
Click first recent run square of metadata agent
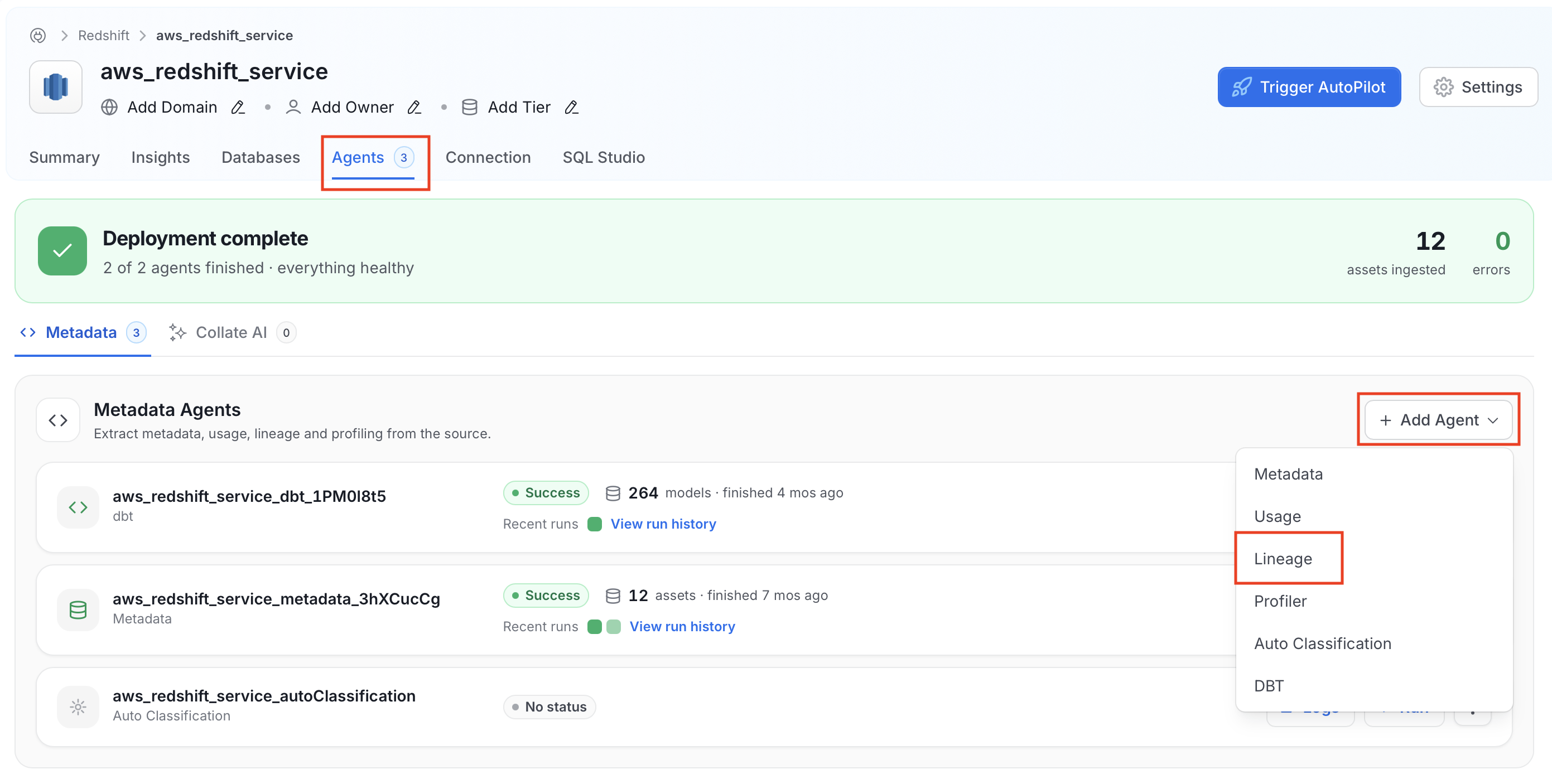coord(594,626)
